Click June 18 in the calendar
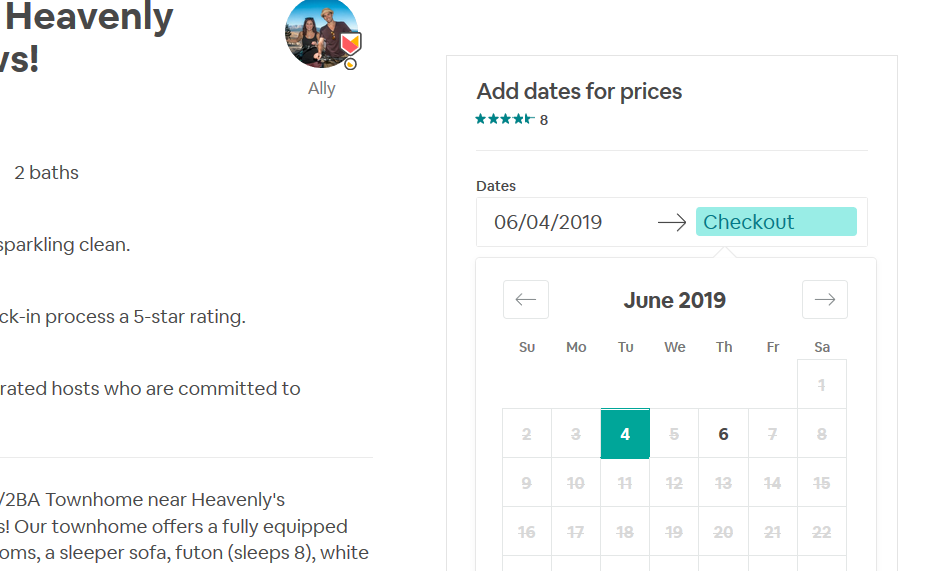929x571 pixels. [x=625, y=532]
